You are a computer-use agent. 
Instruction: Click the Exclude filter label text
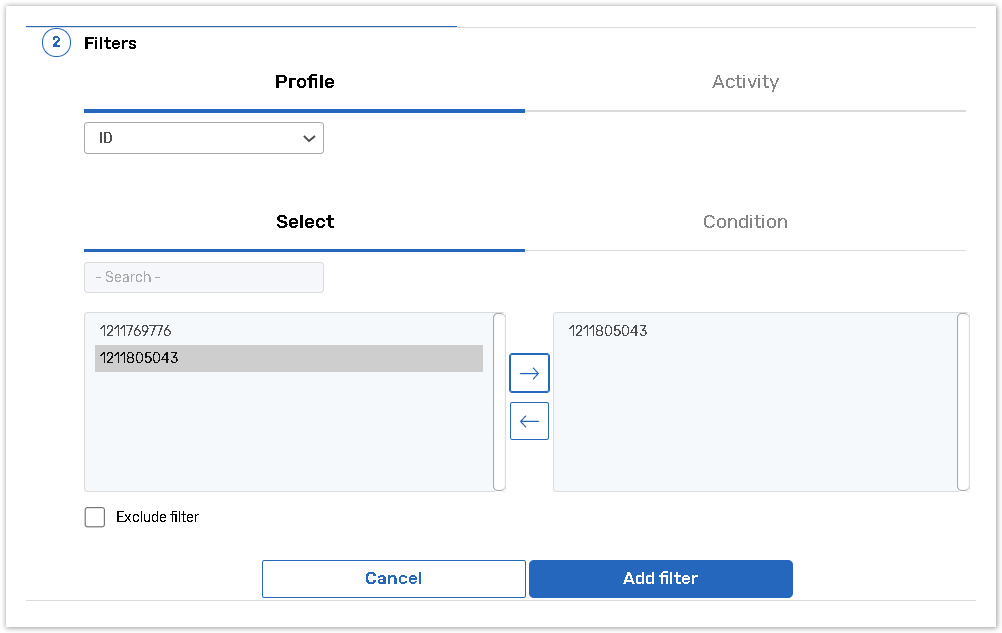(157, 517)
